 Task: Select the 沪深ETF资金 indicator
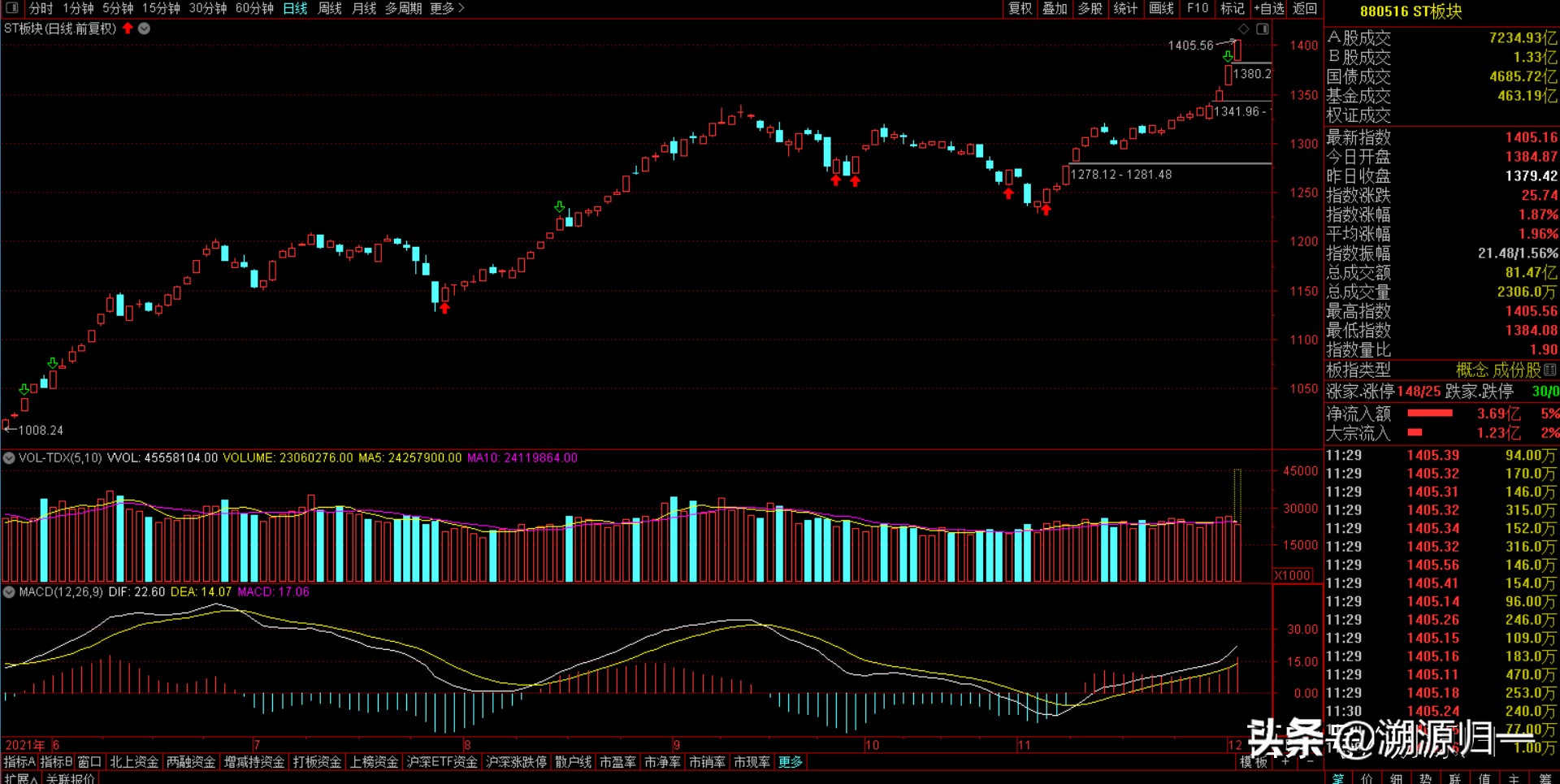(442, 762)
